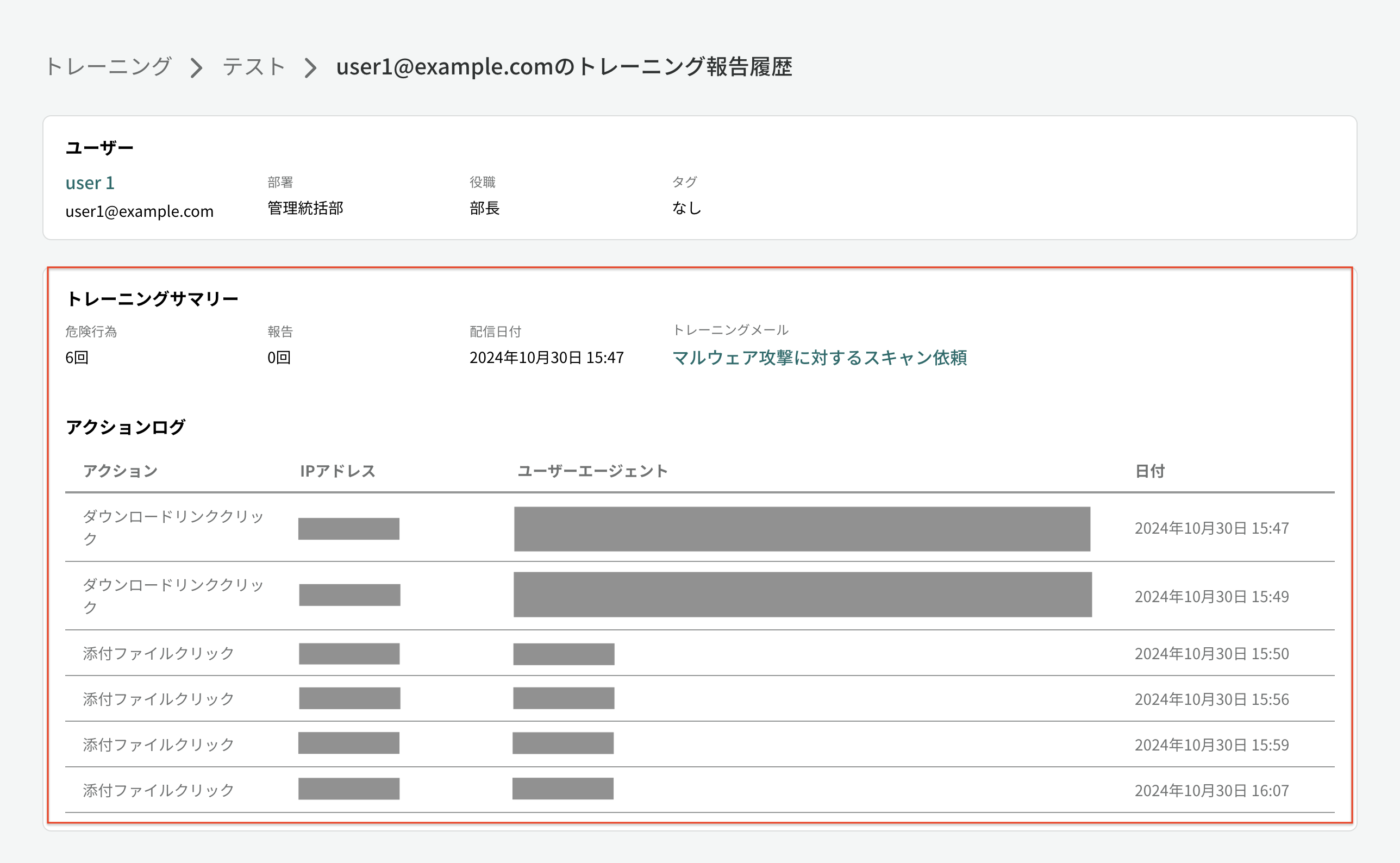Select the 添付ファイルクリック action at 15:56

click(158, 699)
